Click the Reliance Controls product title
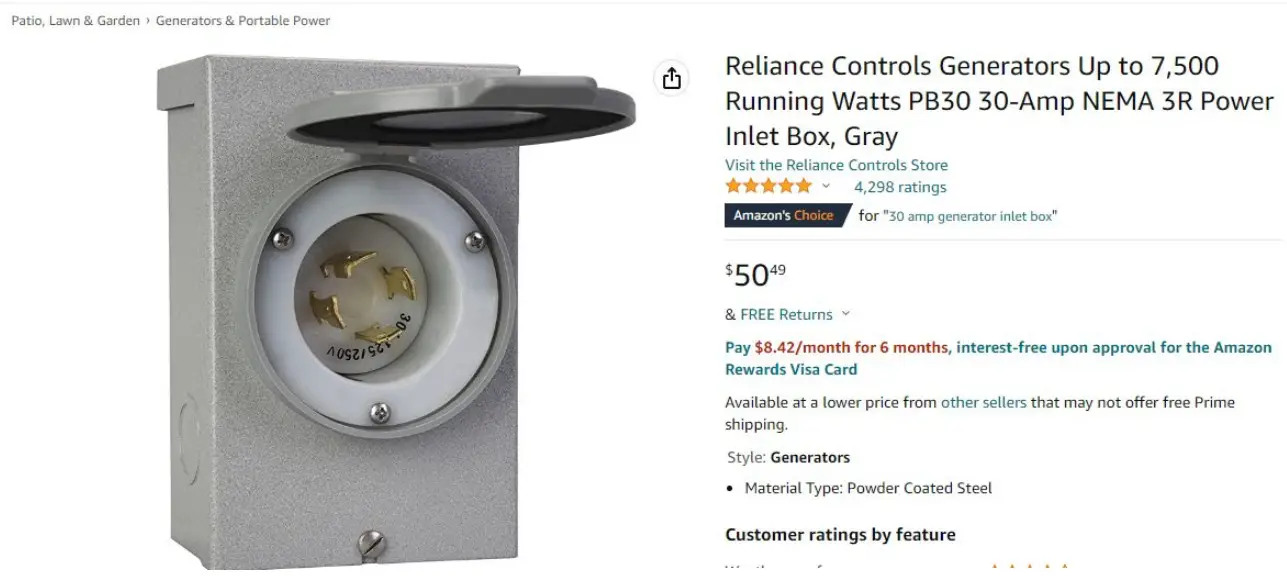 tap(999, 101)
